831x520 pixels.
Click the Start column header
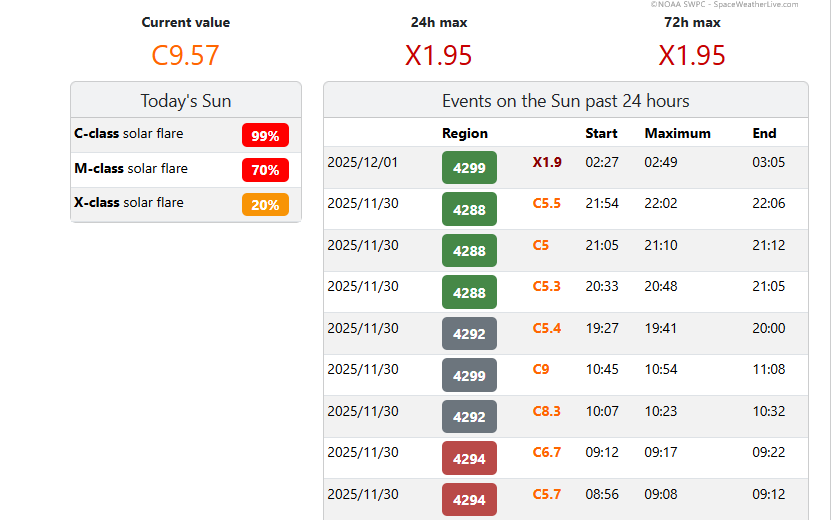(601, 133)
